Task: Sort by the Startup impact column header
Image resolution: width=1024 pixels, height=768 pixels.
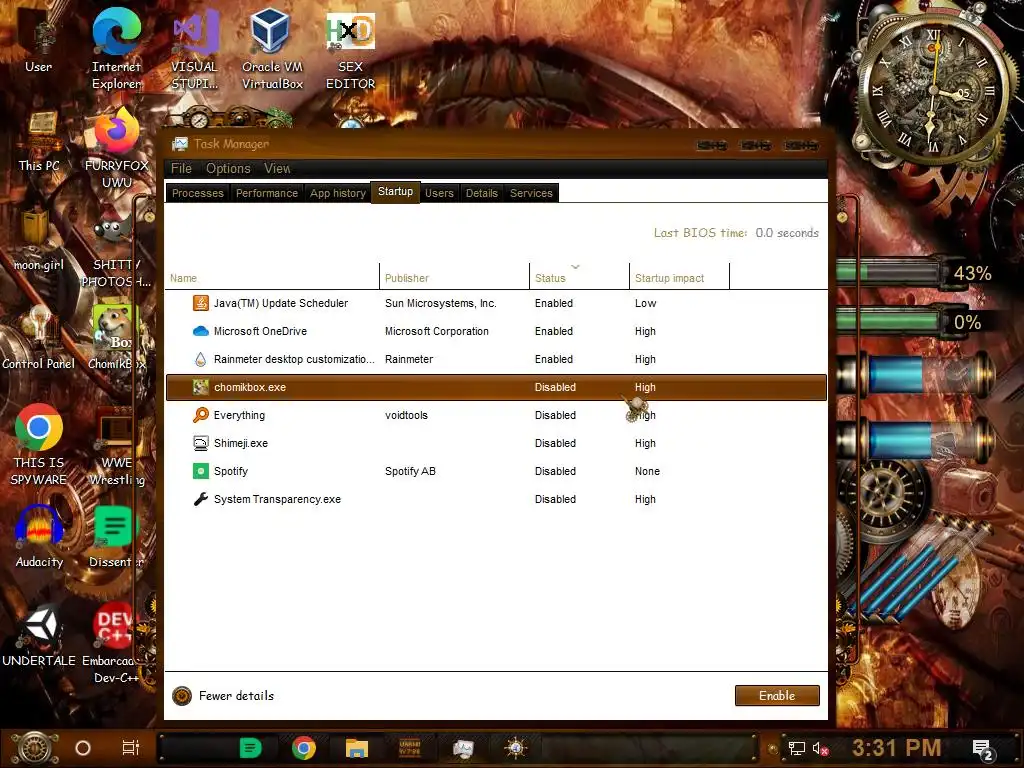Action: pyautogui.click(x=679, y=277)
